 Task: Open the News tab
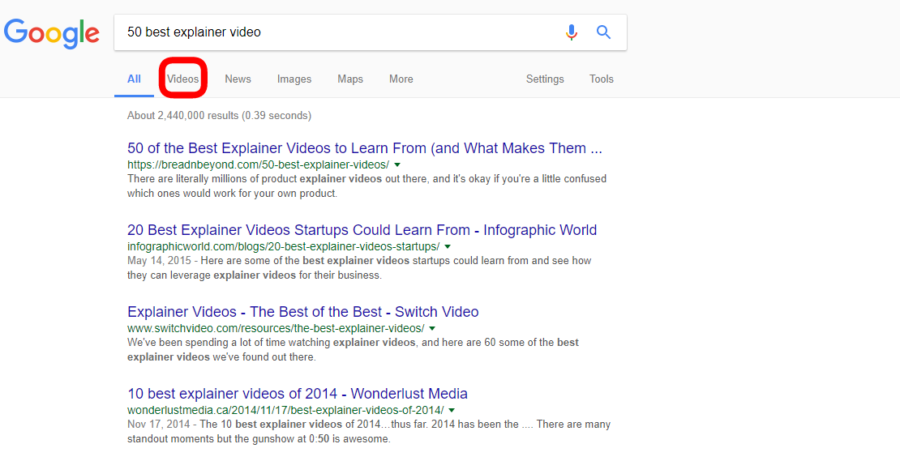click(x=238, y=79)
